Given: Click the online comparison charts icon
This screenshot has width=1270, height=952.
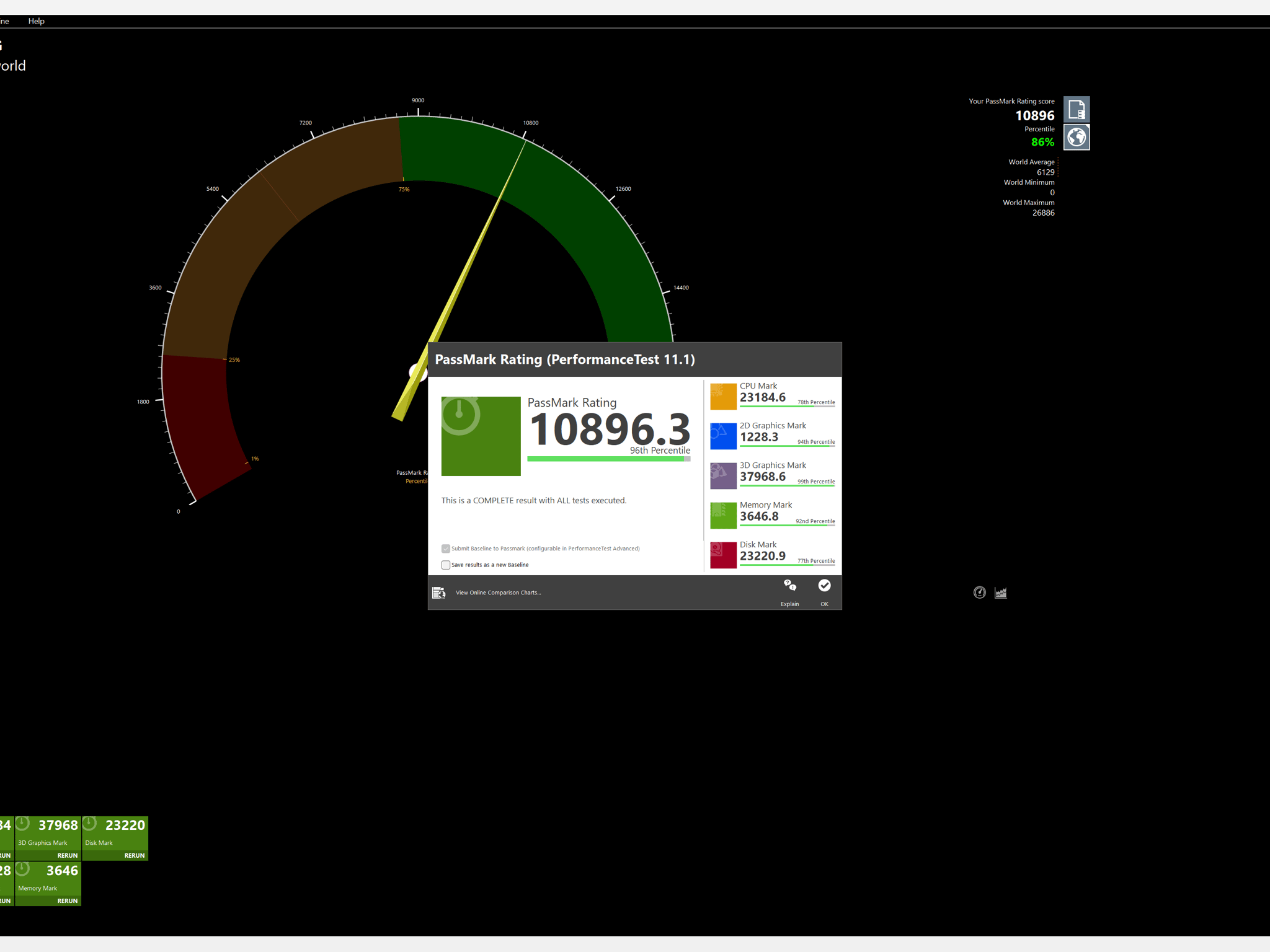Looking at the screenshot, I should (x=439, y=593).
